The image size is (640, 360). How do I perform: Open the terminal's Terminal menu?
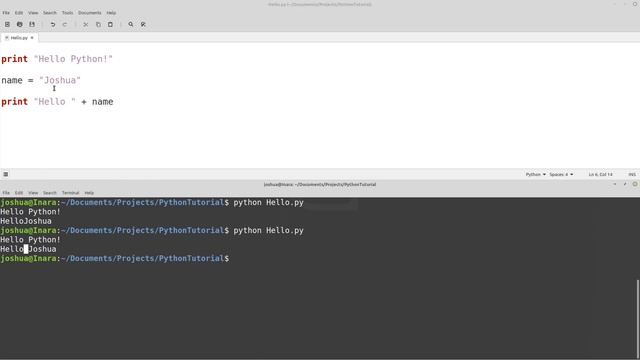pyautogui.click(x=70, y=193)
